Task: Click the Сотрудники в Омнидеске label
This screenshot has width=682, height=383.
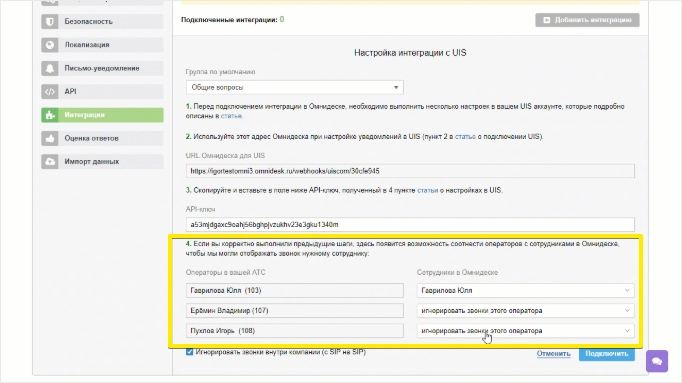Action: point(457,273)
